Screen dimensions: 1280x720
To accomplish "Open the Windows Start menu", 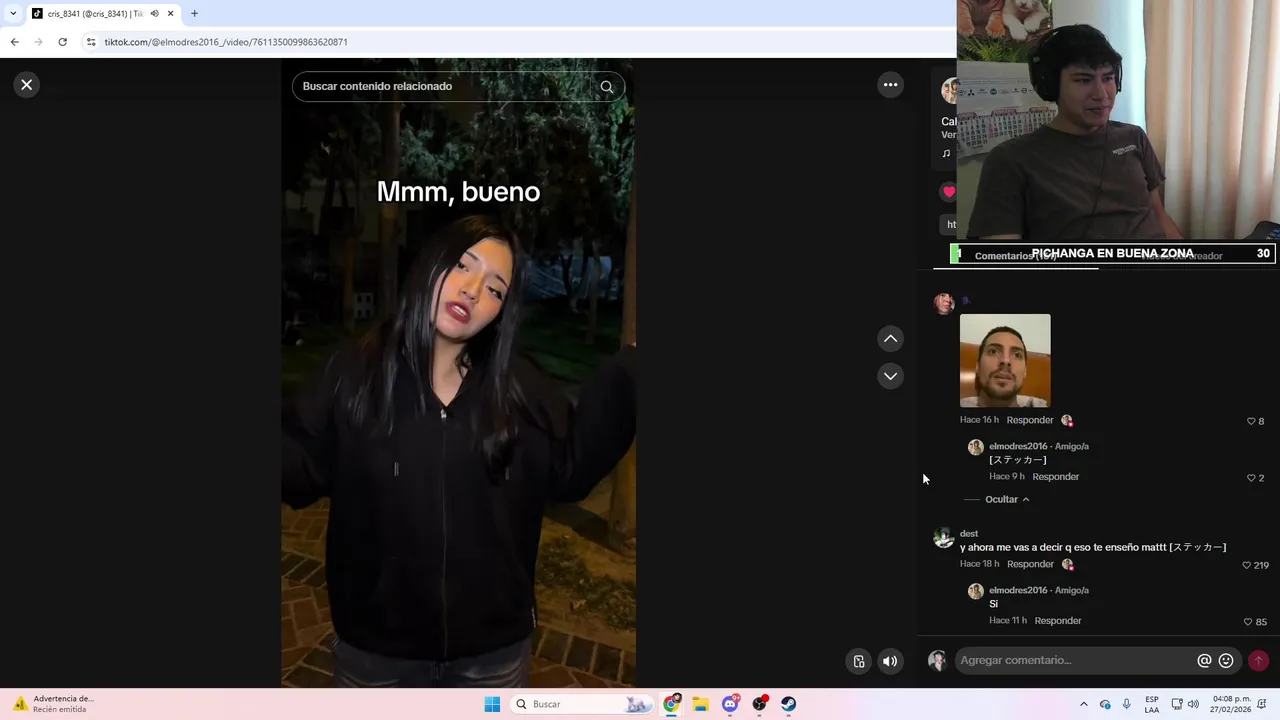I will (492, 704).
